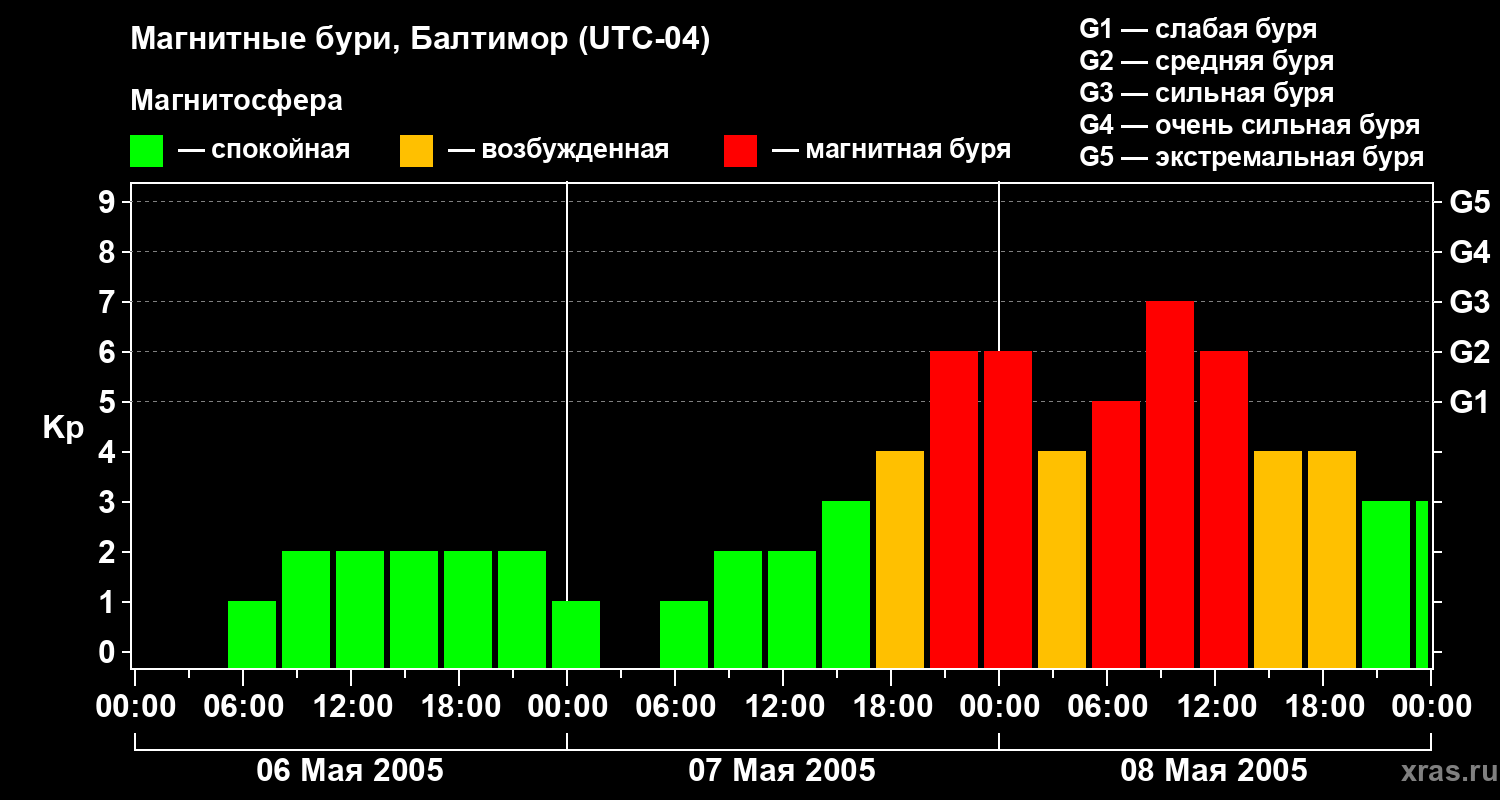Screen dimensions: 1500x800
Task: Click the first yellow bar on 07 Мая
Action: point(900,559)
